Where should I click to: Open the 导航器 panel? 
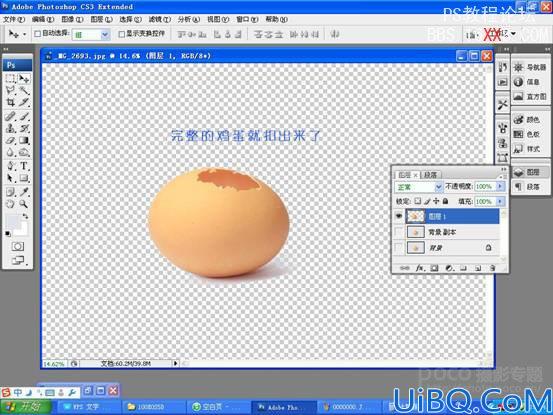[x=530, y=67]
